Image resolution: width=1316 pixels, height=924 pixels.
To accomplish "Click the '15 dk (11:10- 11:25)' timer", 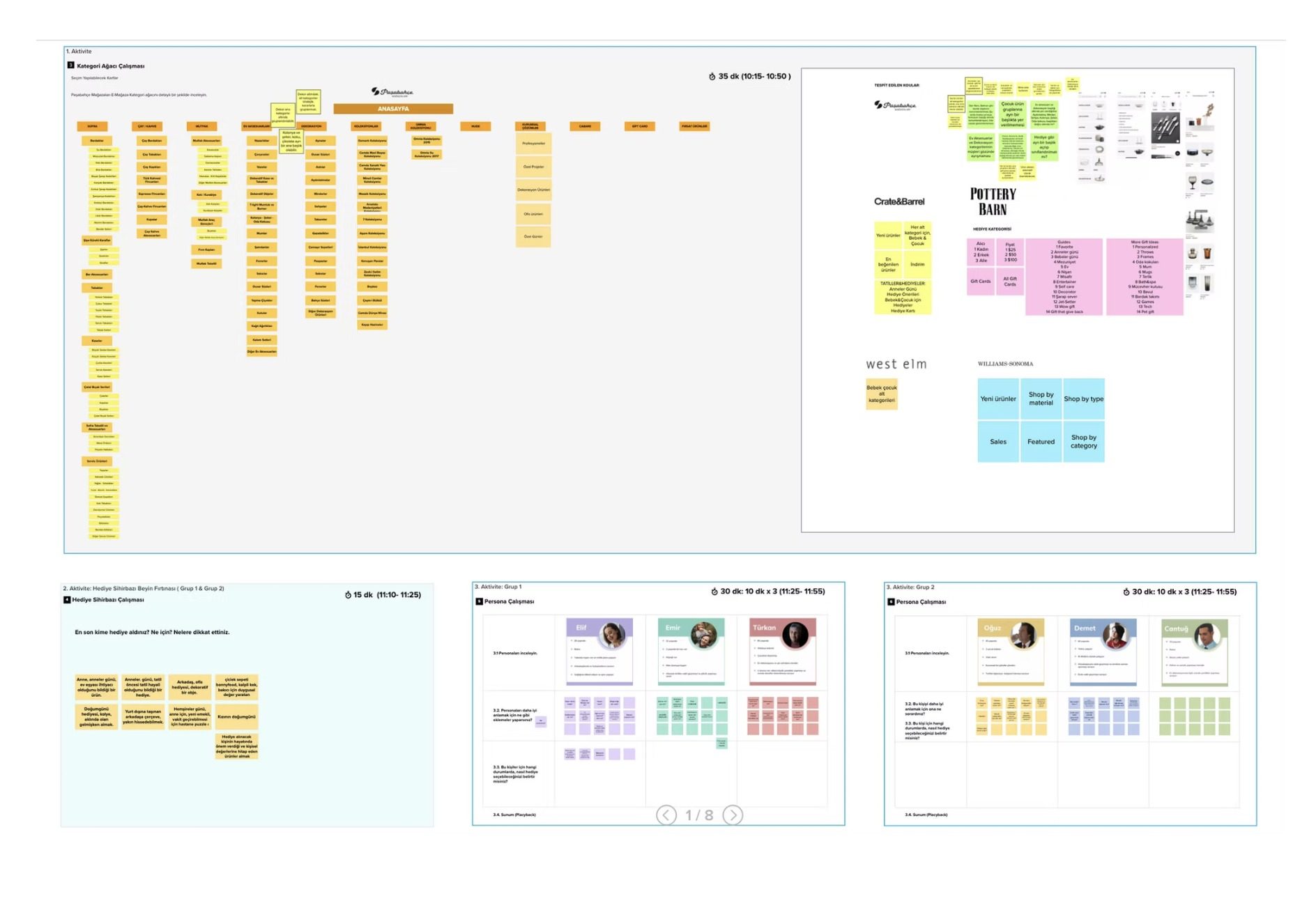I will click(x=383, y=594).
